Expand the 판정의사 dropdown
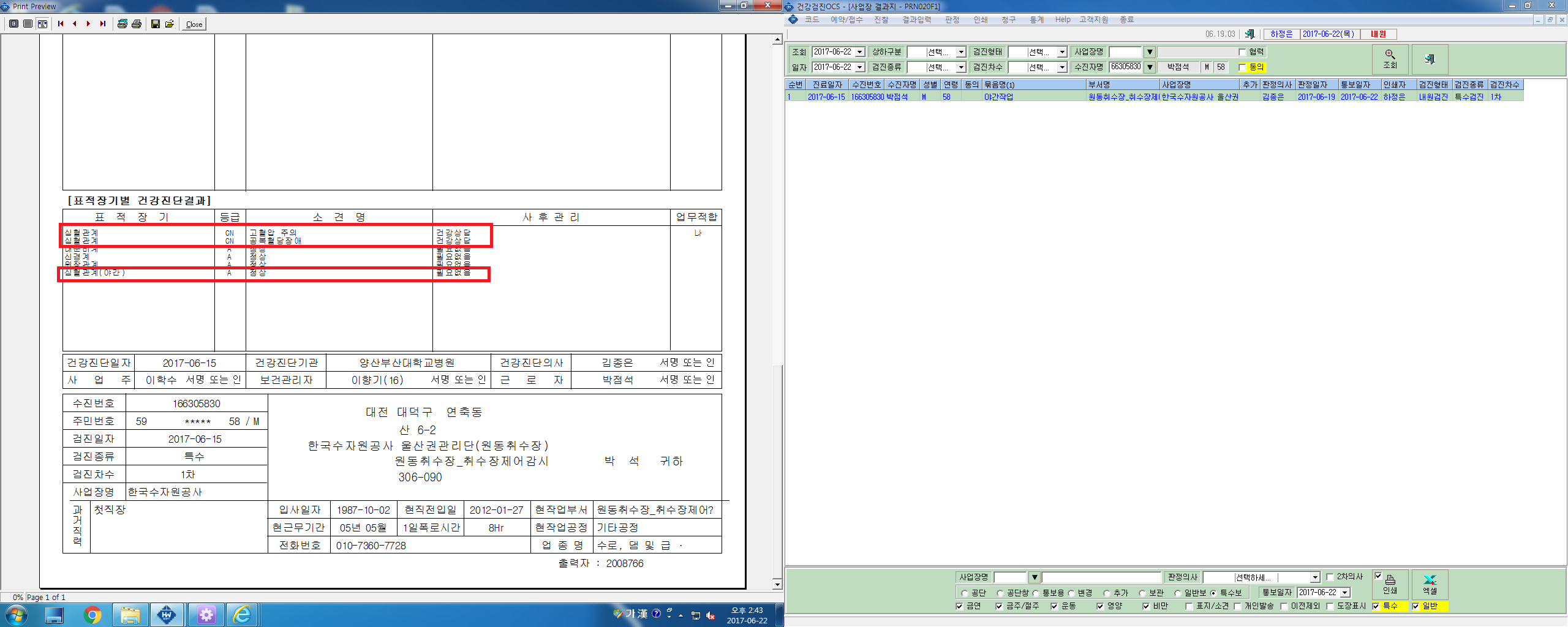The width and height of the screenshot is (1568, 627). [1314, 577]
